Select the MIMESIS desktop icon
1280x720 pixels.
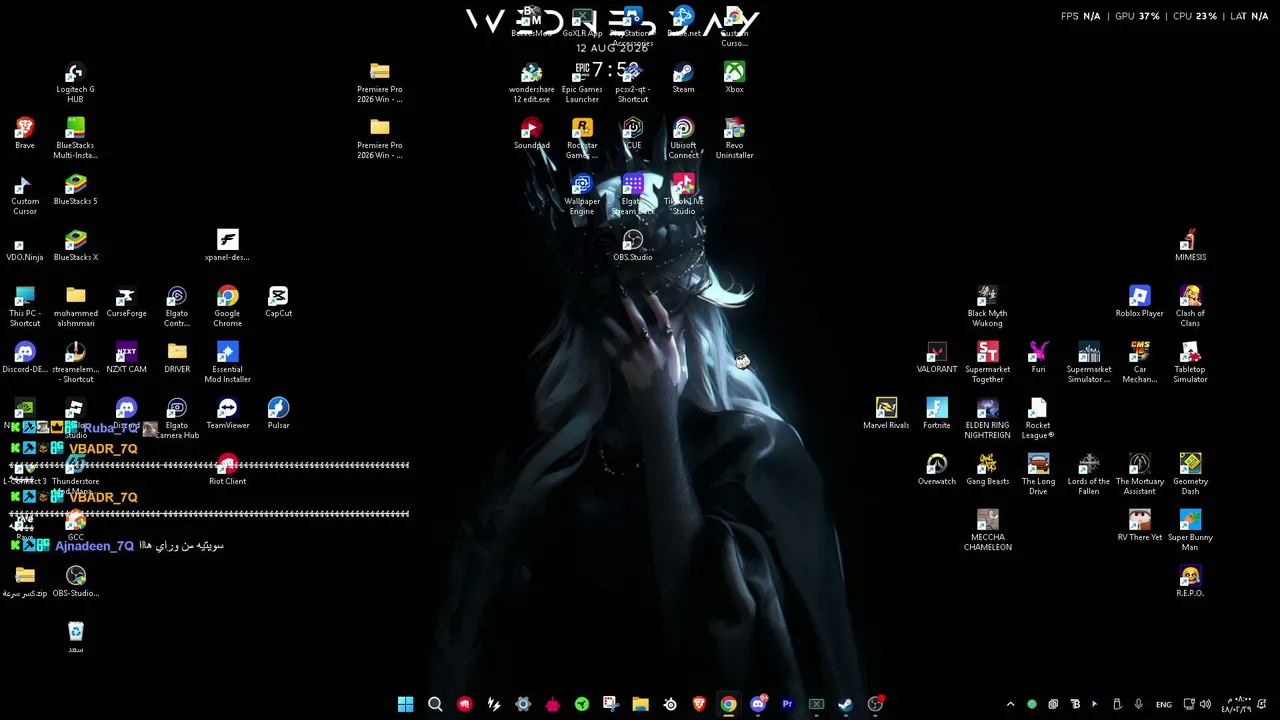tap(1190, 246)
